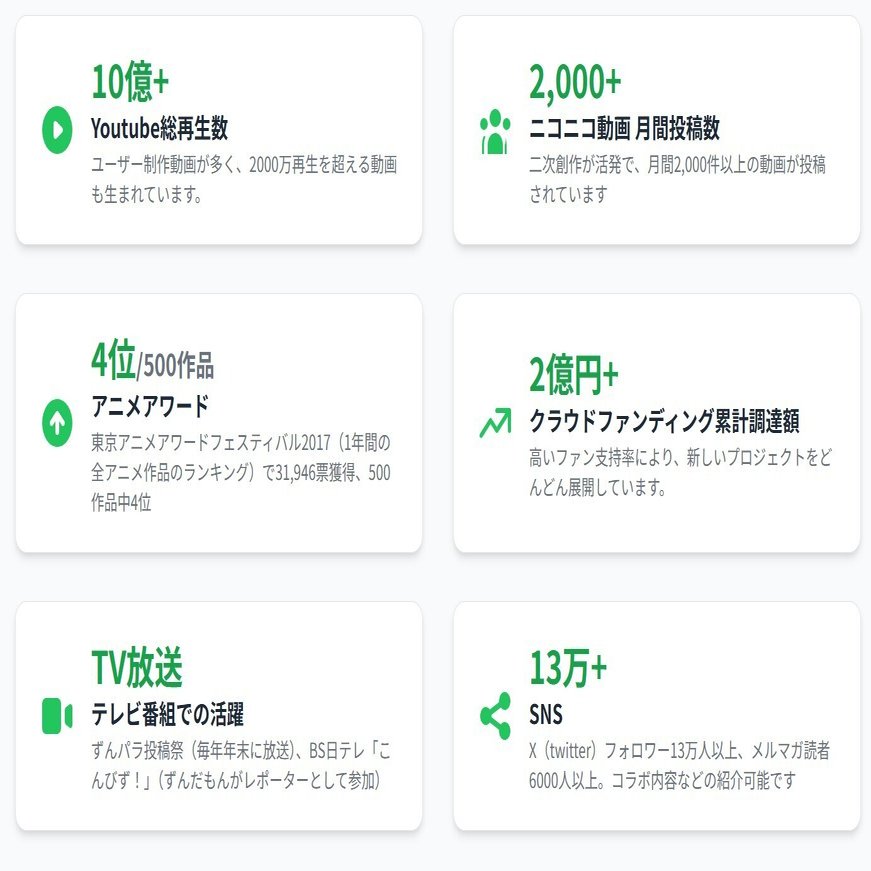Viewport: 871px width, 871px height.
Task: Click the video camera icon beside テレビ番組
Action: pos(57,716)
